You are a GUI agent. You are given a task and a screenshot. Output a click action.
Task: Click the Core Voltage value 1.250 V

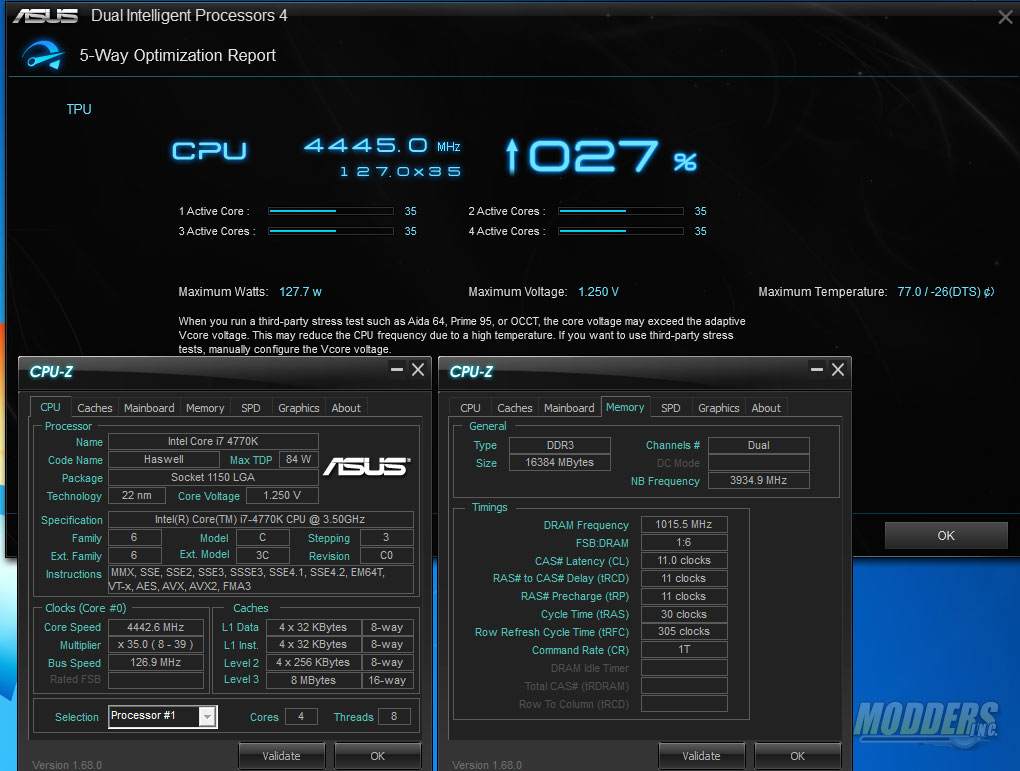[282, 496]
